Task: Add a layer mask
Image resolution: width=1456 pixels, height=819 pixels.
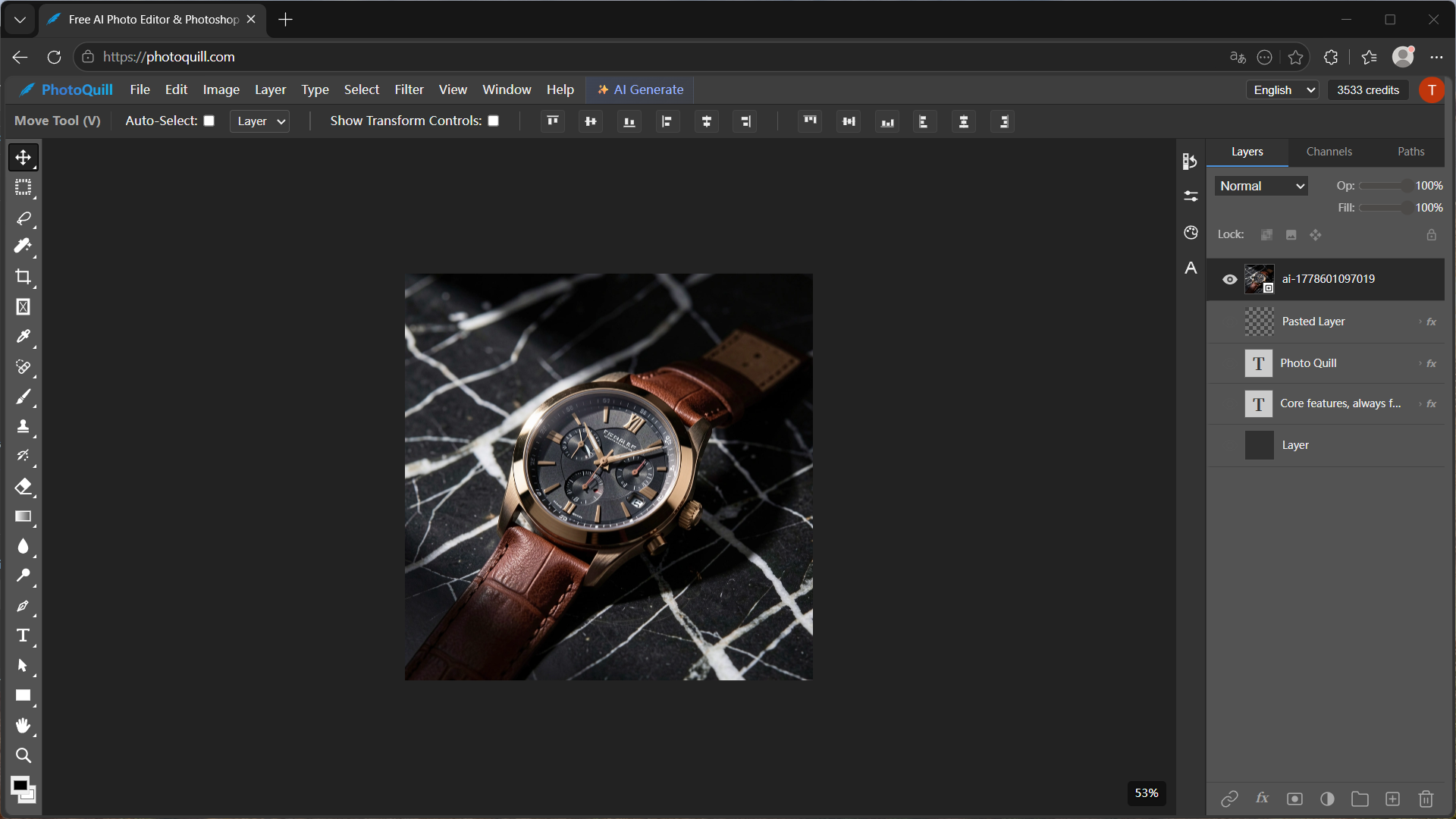Action: click(1294, 799)
